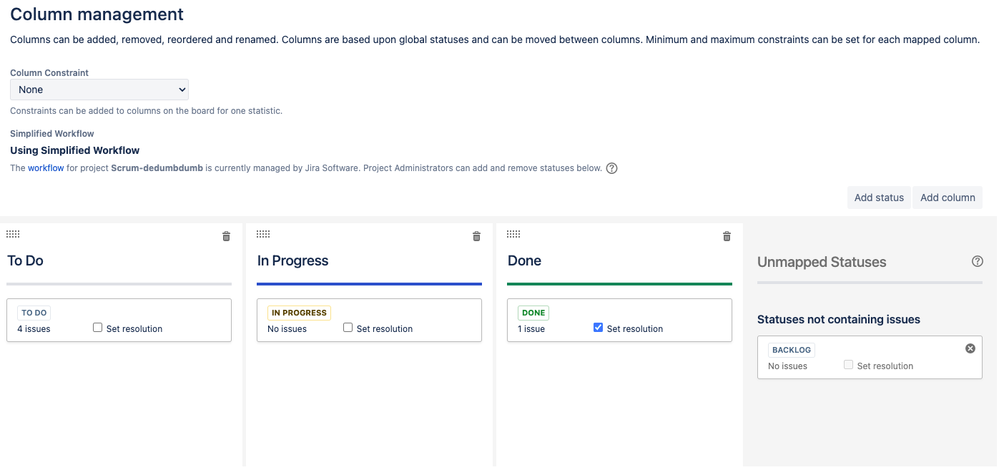Click the DONE status lozenge

[533, 313]
